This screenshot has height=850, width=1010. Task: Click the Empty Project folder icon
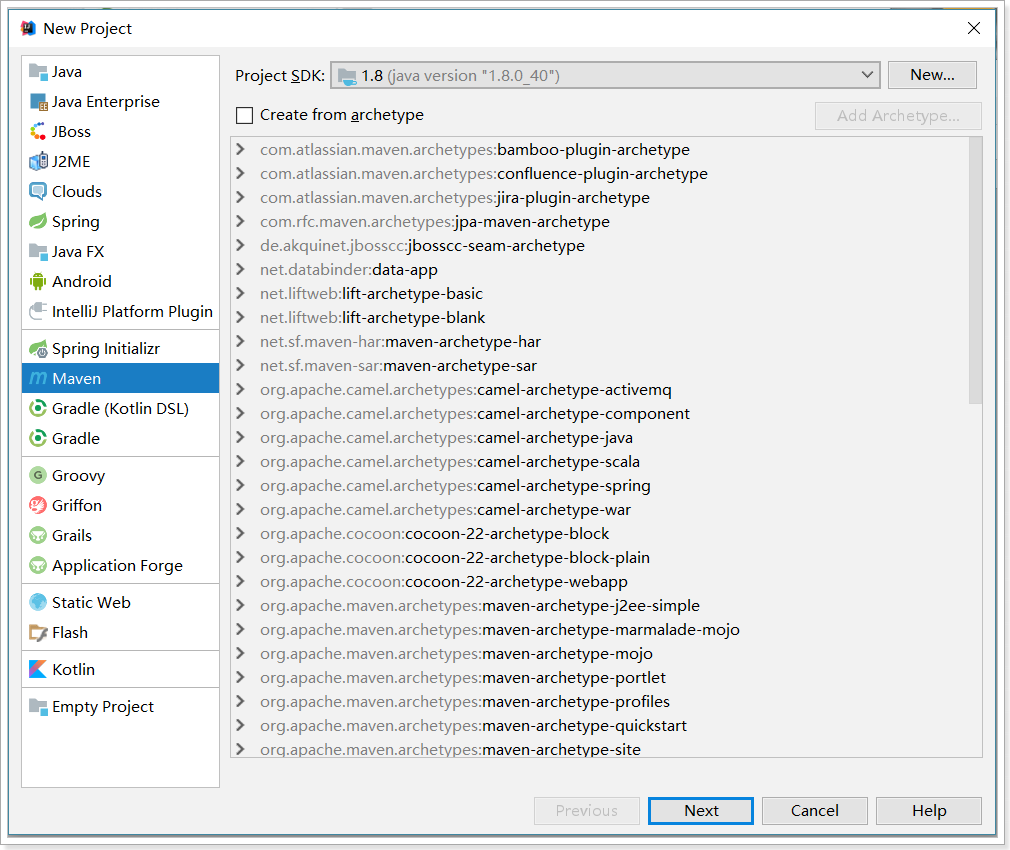coord(38,707)
